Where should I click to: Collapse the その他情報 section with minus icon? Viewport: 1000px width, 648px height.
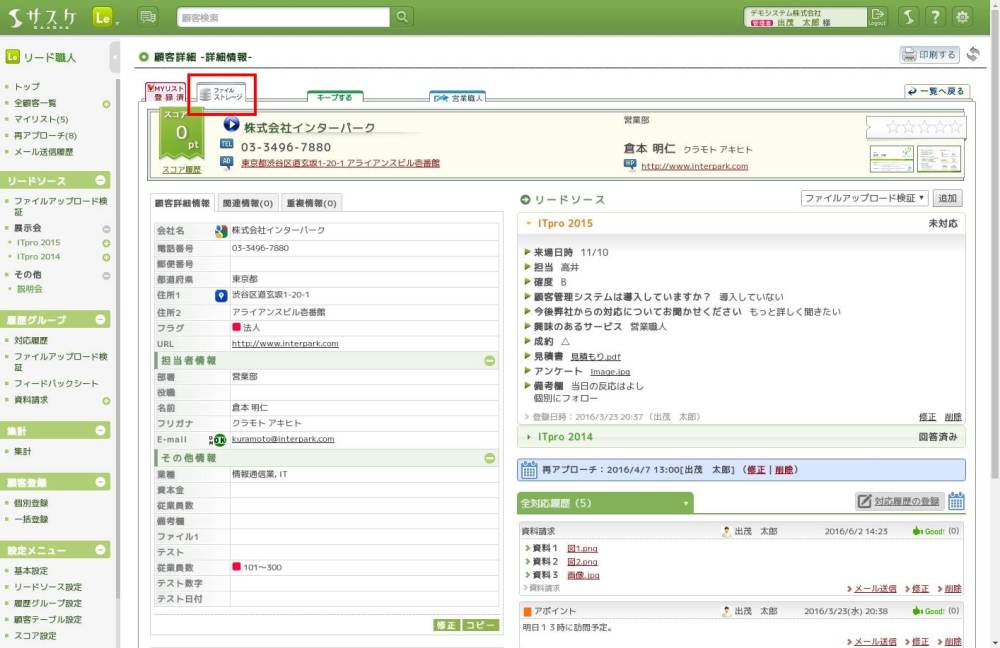point(489,458)
